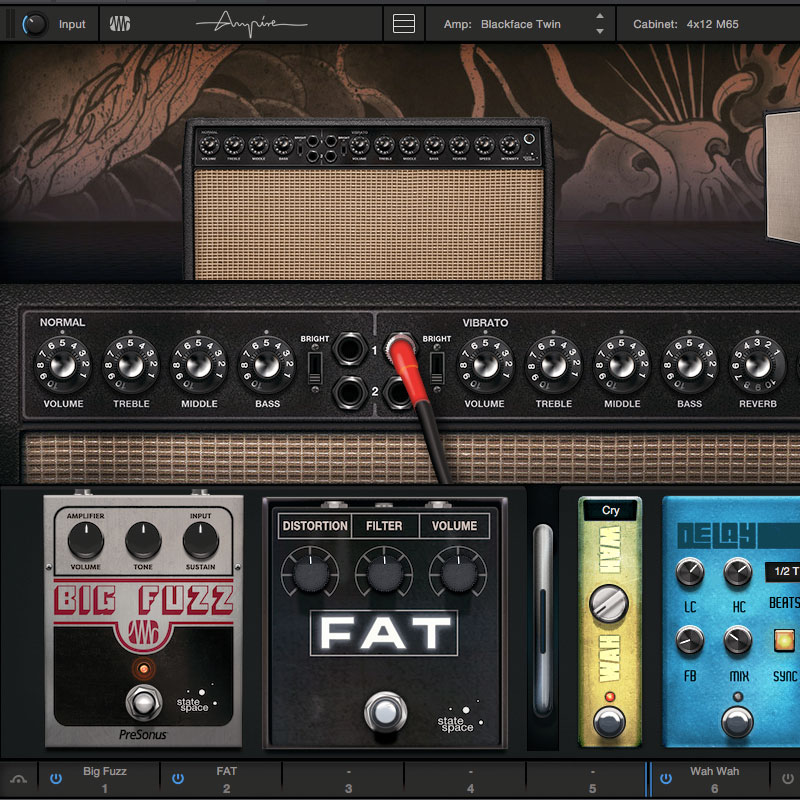
Task: Click the Vibrato channel Bass knob
Action: click(x=690, y=365)
